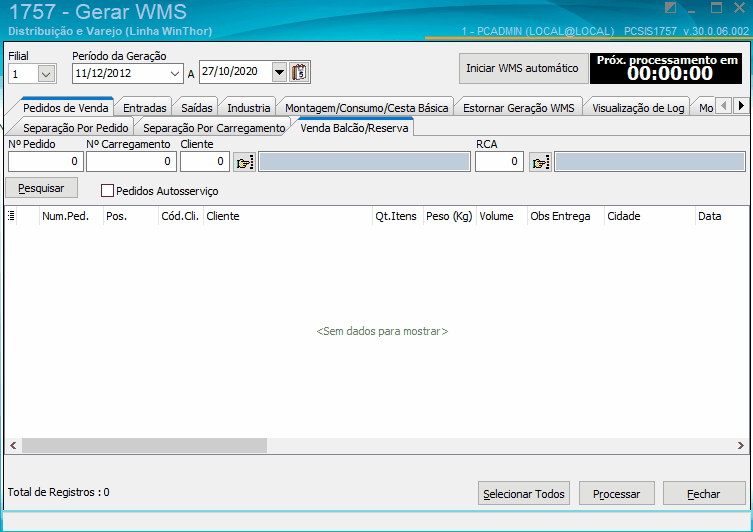The width and height of the screenshot is (753, 532).
Task: Open the Visualização de Log tab
Action: tap(638, 108)
